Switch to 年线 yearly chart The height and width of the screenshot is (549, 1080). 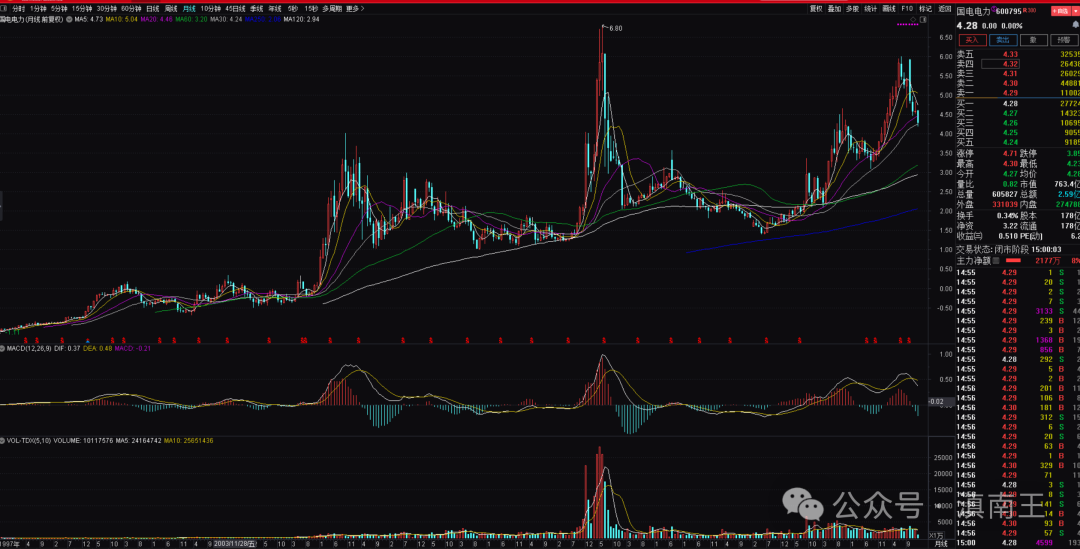(275, 9)
